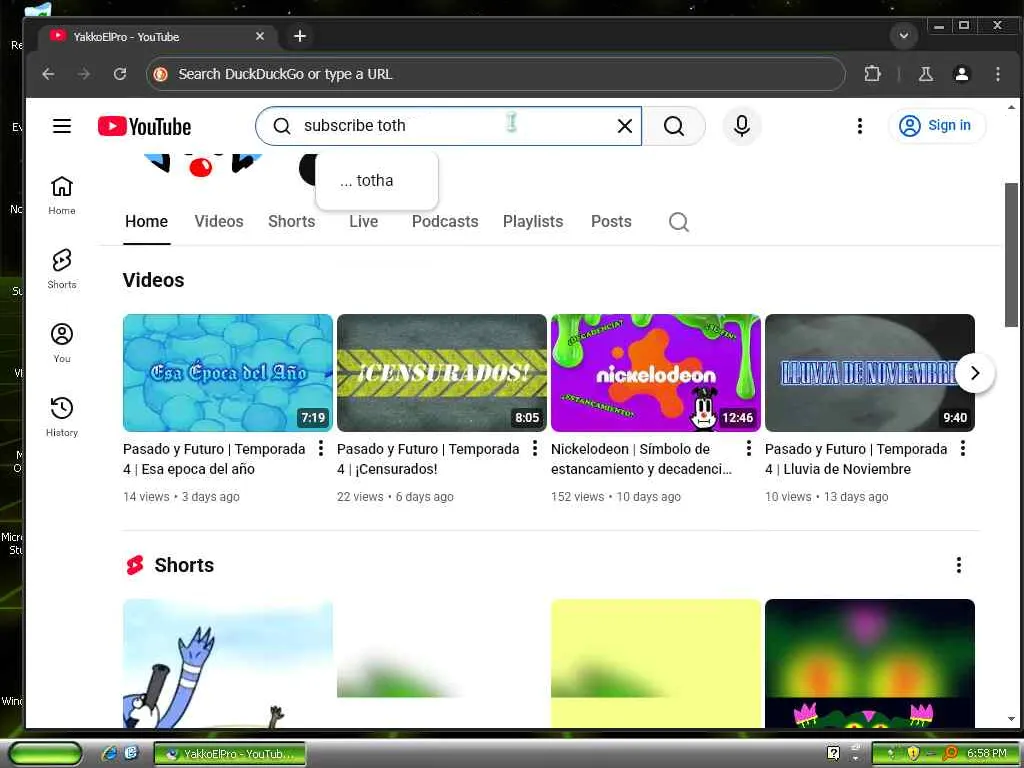Open the Mordecai blue jay short thumbnail
This screenshot has width=1024, height=768.
tap(228, 664)
